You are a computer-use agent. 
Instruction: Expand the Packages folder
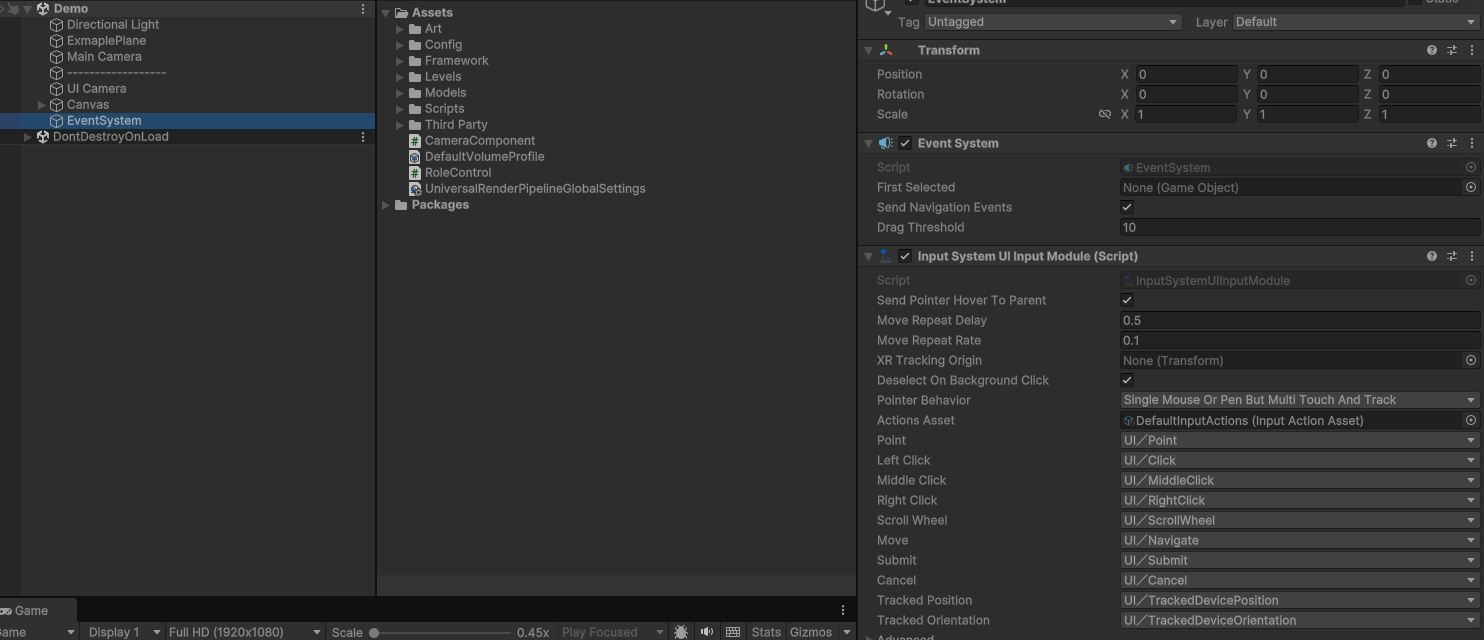(x=386, y=204)
